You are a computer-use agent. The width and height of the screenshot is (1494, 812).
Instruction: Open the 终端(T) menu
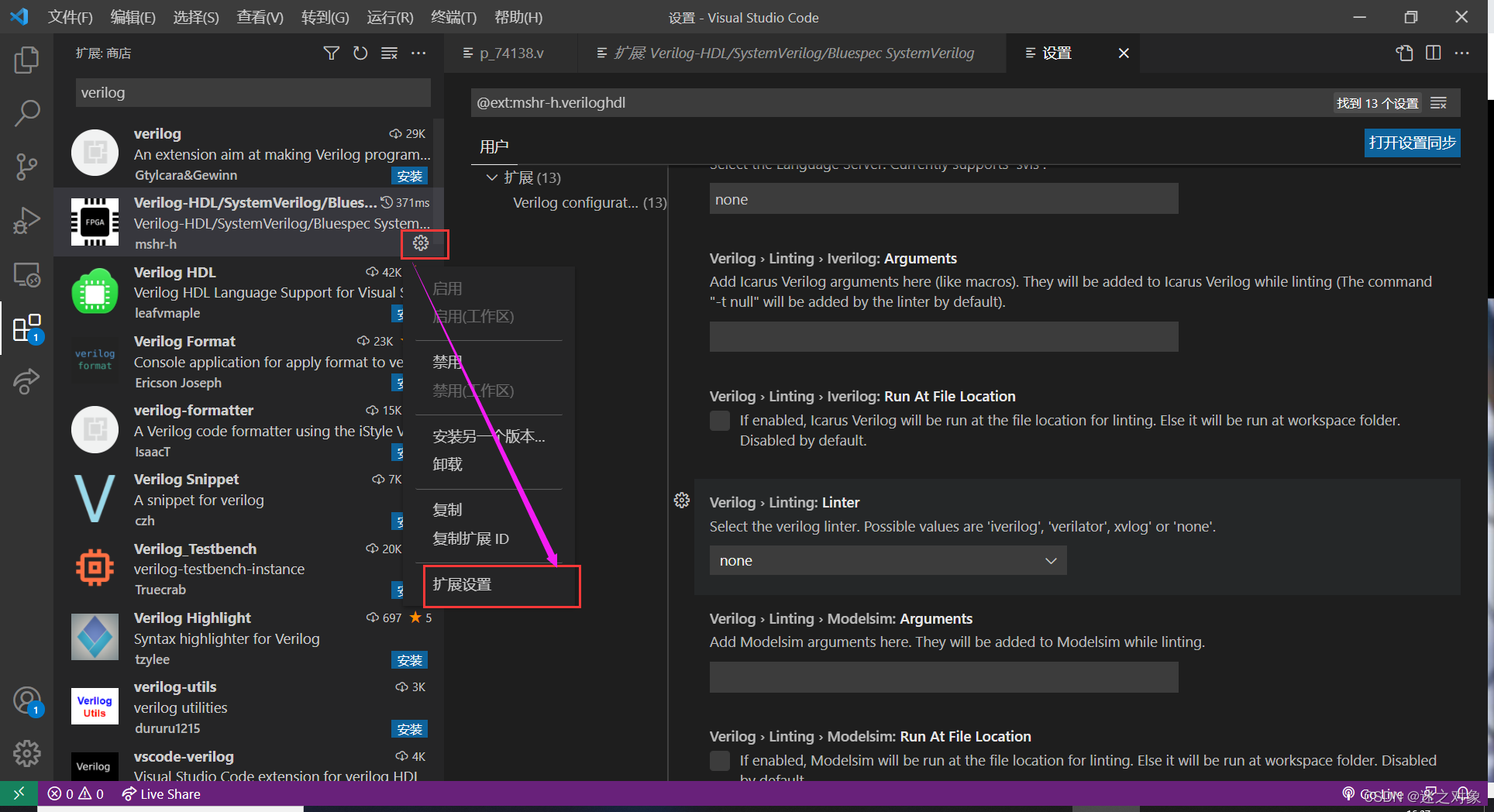[x=453, y=17]
